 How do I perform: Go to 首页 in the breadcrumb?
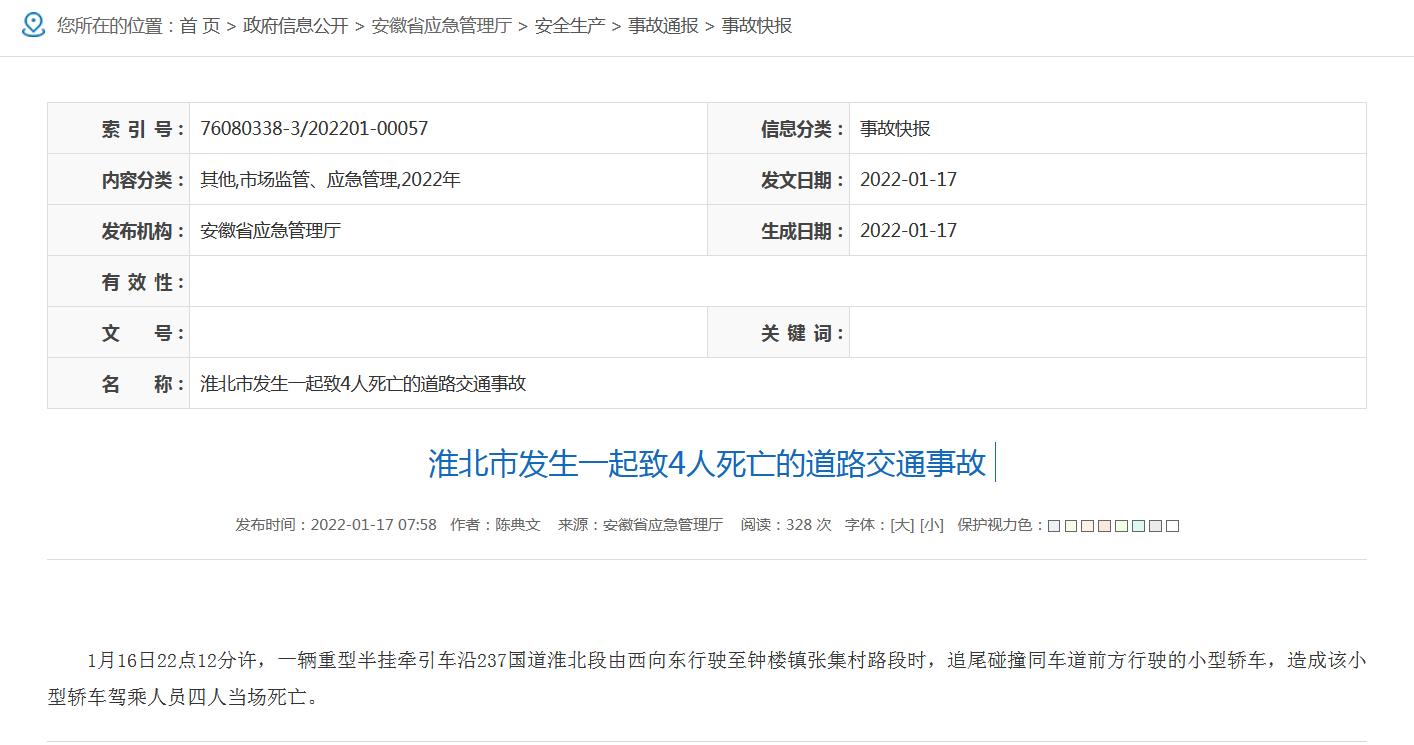(x=200, y=26)
